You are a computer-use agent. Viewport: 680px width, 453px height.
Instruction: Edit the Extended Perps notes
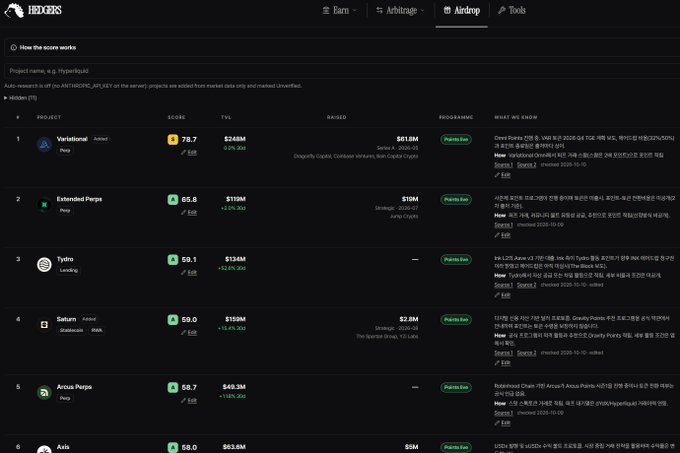coord(503,235)
